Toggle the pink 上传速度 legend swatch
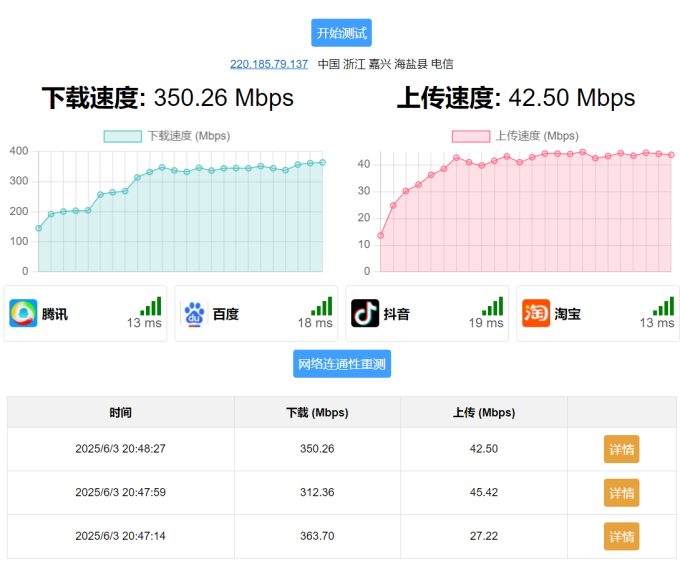This screenshot has height=561, width=680. [471, 136]
